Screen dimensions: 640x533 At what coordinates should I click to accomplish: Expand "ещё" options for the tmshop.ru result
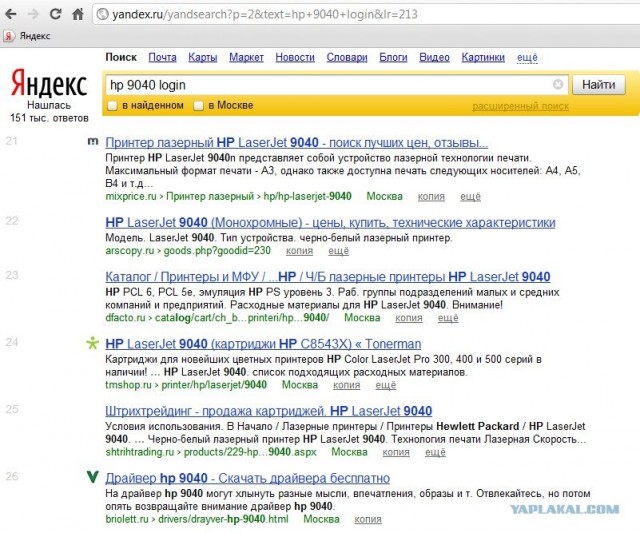[386, 385]
